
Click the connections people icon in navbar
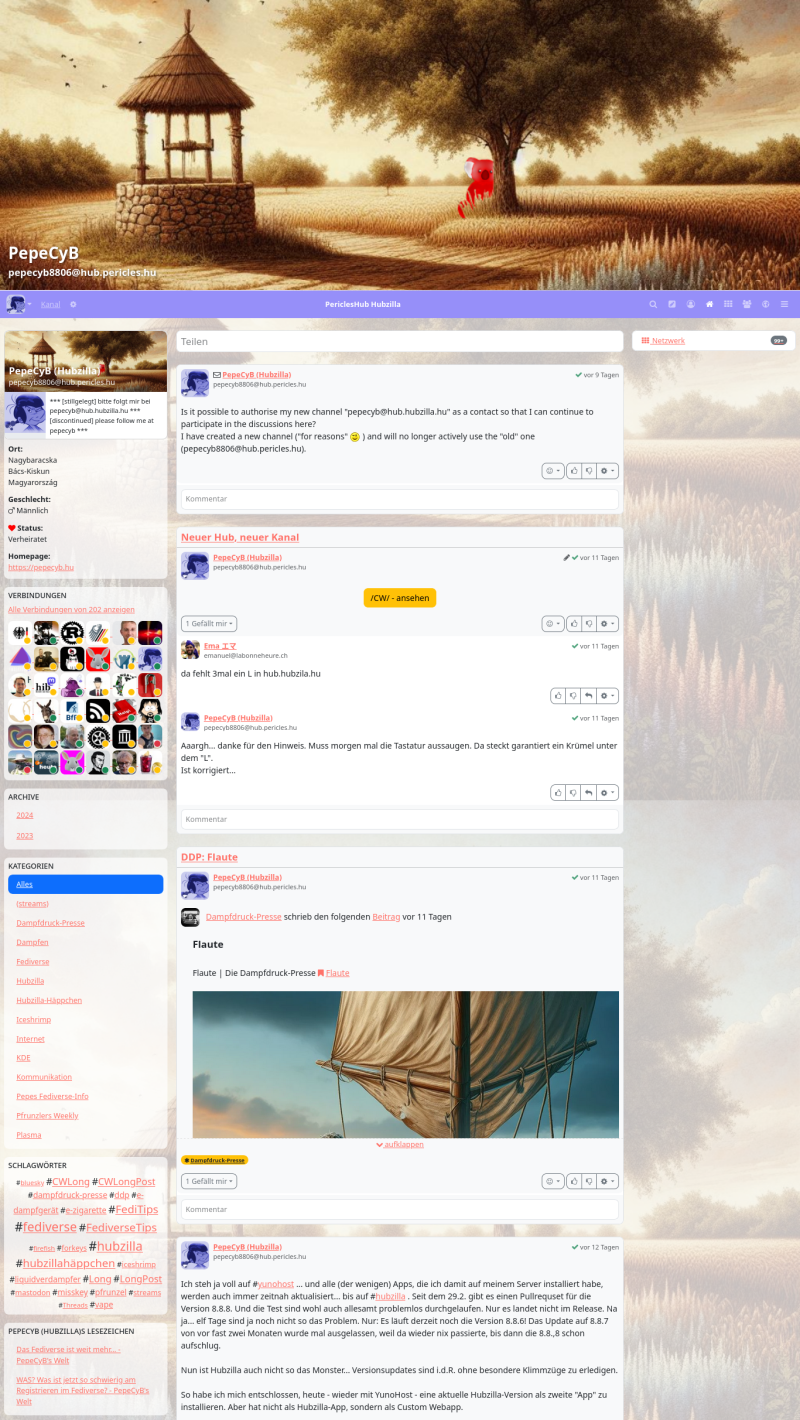point(747,304)
